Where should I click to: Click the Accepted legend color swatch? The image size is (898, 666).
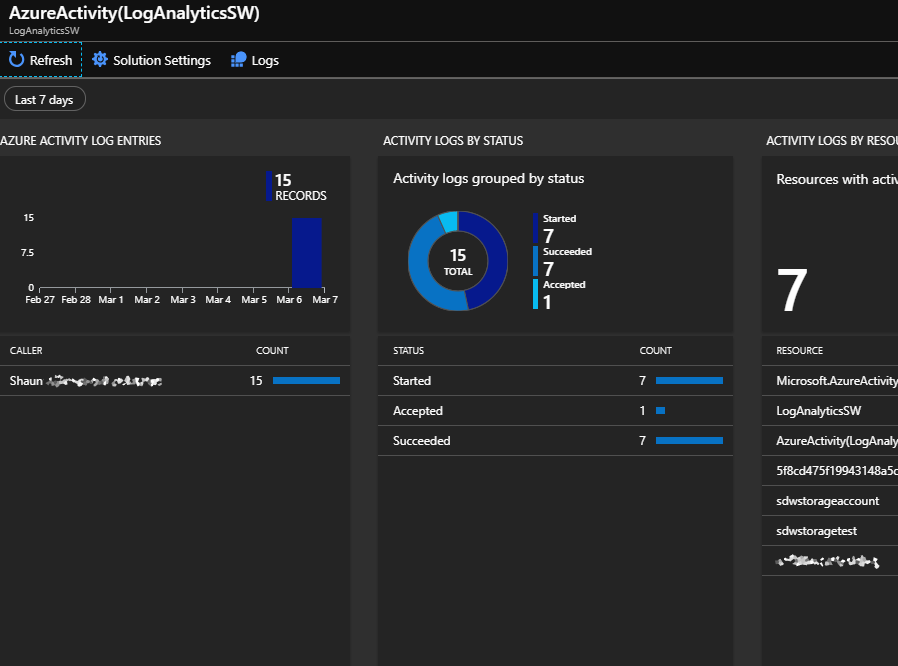point(536,295)
